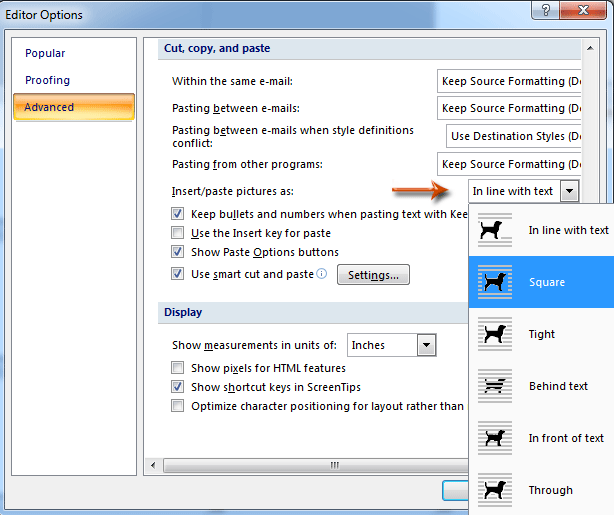
Task: Open the Help question mark button
Action: [545, 10]
